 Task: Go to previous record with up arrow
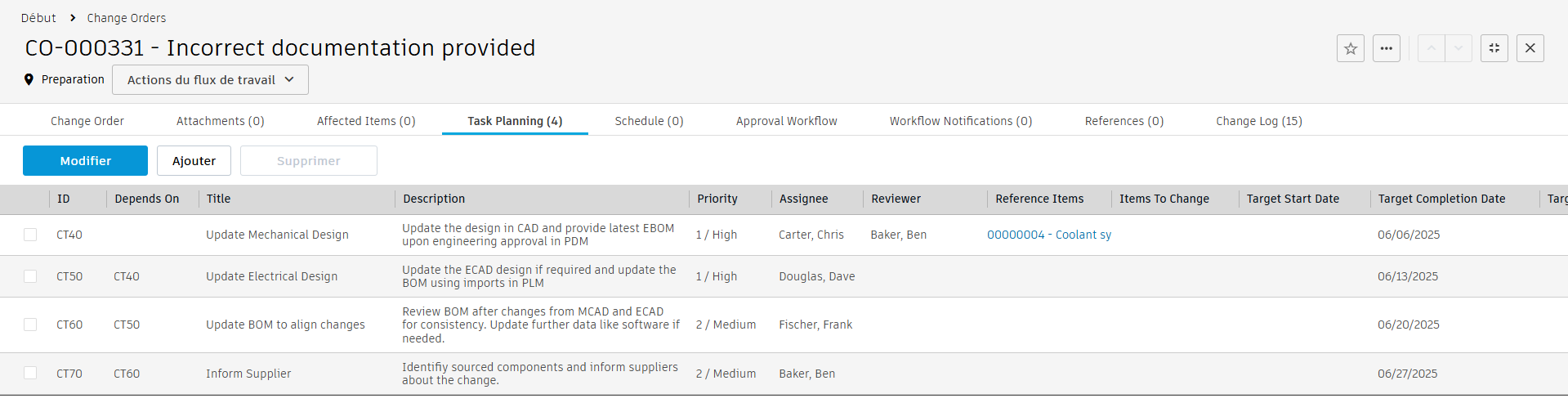pos(1431,48)
